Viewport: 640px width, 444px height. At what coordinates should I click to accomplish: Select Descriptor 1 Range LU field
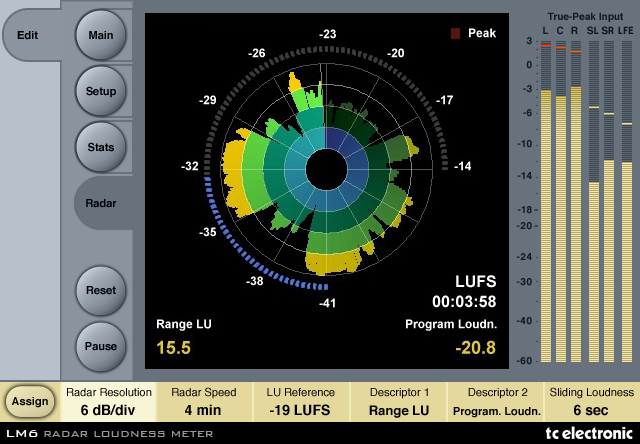pos(399,402)
